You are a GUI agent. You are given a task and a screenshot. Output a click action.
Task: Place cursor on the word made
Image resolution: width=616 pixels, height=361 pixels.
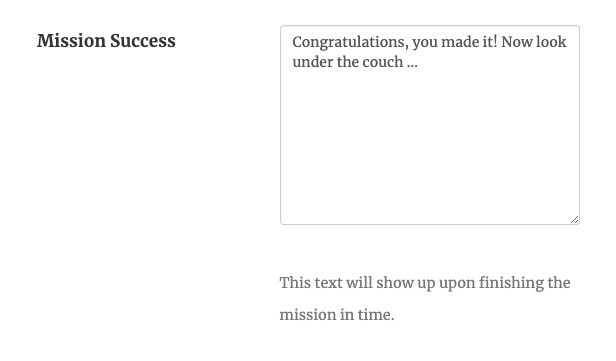pyautogui.click(x=457, y=42)
